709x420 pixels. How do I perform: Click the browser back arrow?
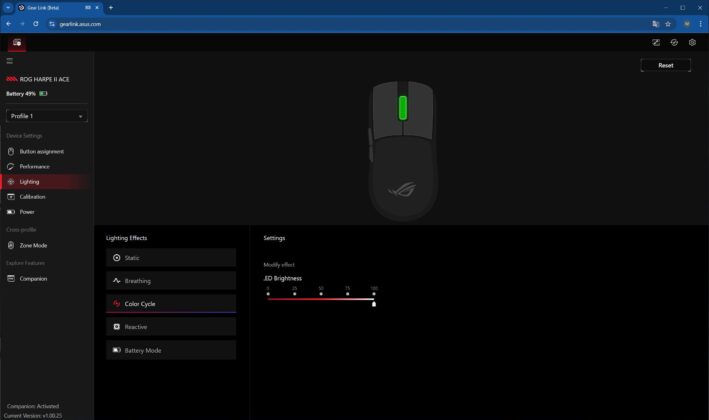pos(9,24)
